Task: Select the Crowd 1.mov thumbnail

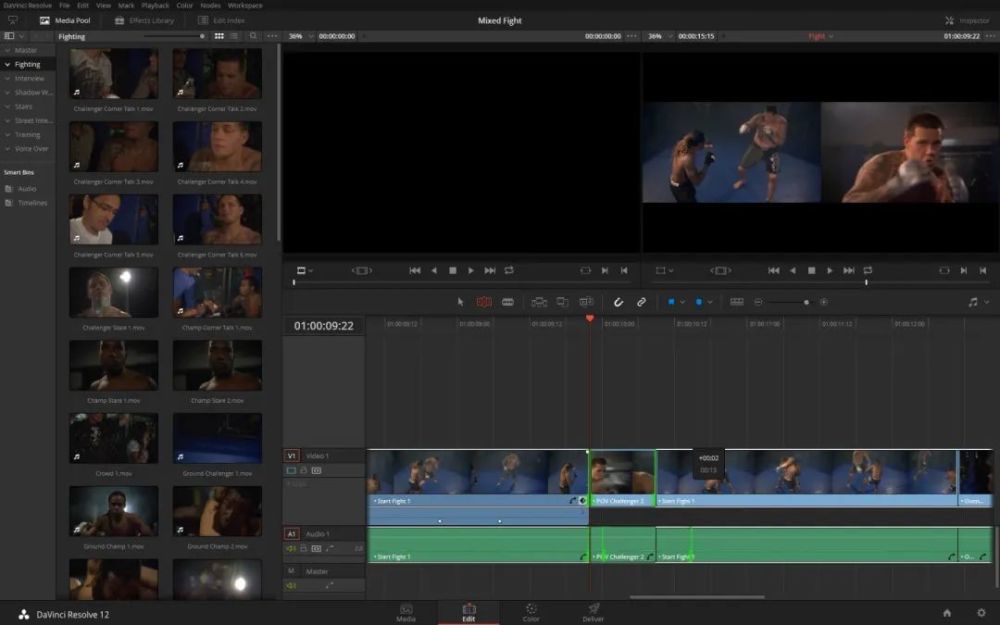Action: tap(114, 438)
